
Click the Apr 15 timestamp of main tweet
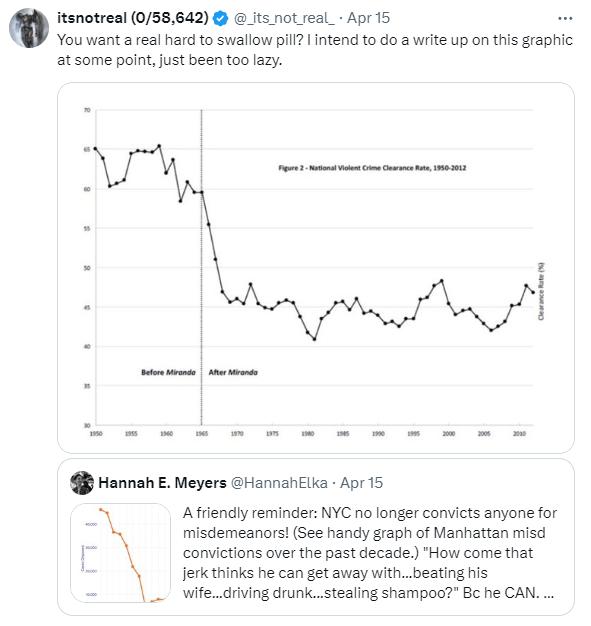tap(368, 18)
